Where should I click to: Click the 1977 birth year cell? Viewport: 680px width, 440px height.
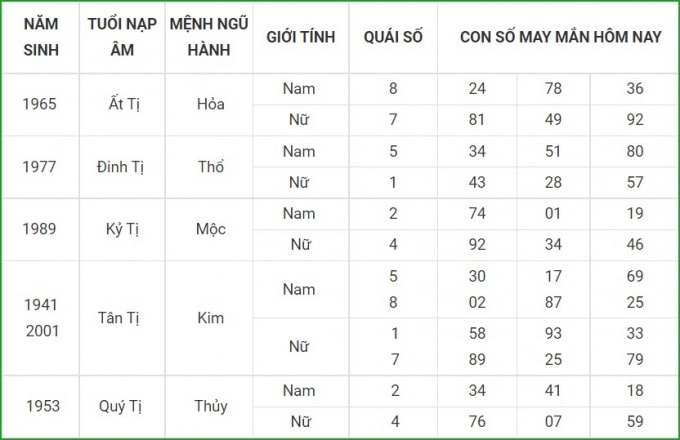pyautogui.click(x=41, y=167)
